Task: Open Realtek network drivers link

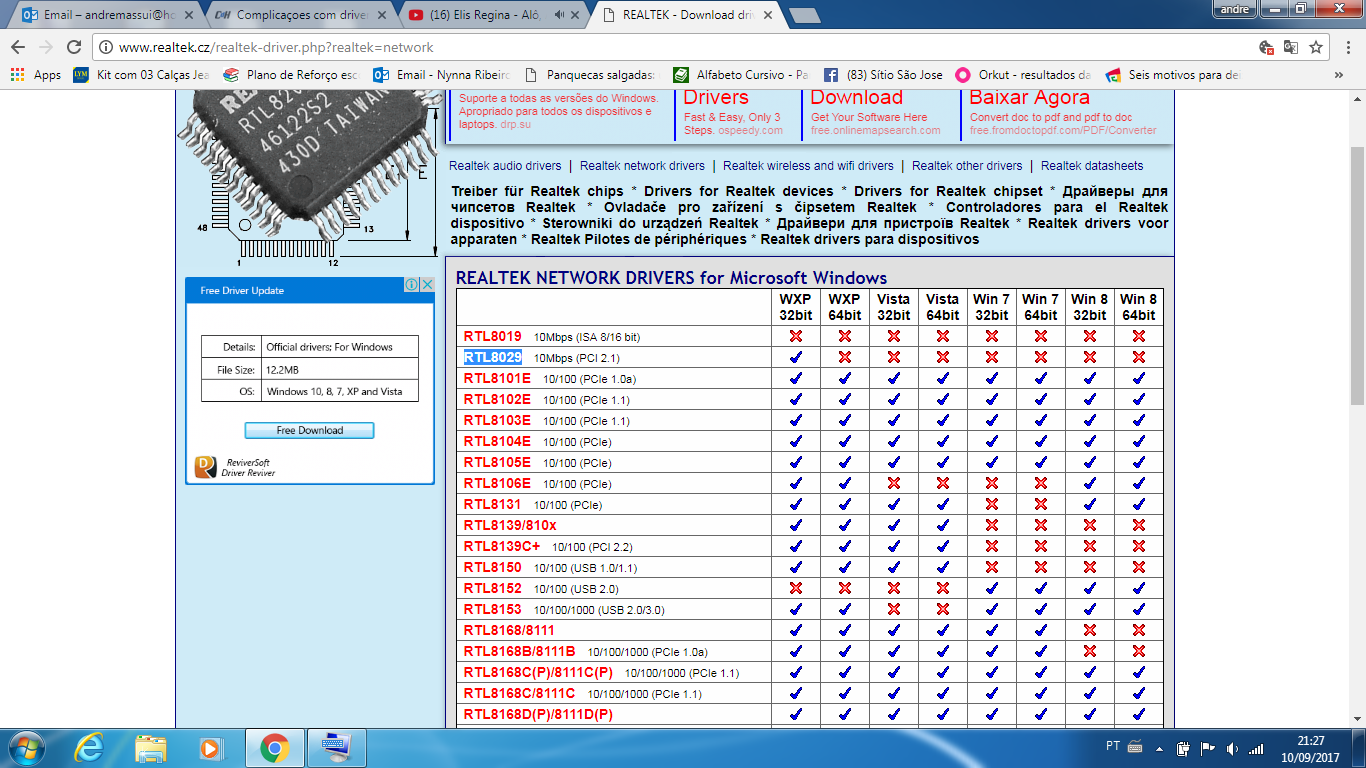Action: [x=642, y=166]
